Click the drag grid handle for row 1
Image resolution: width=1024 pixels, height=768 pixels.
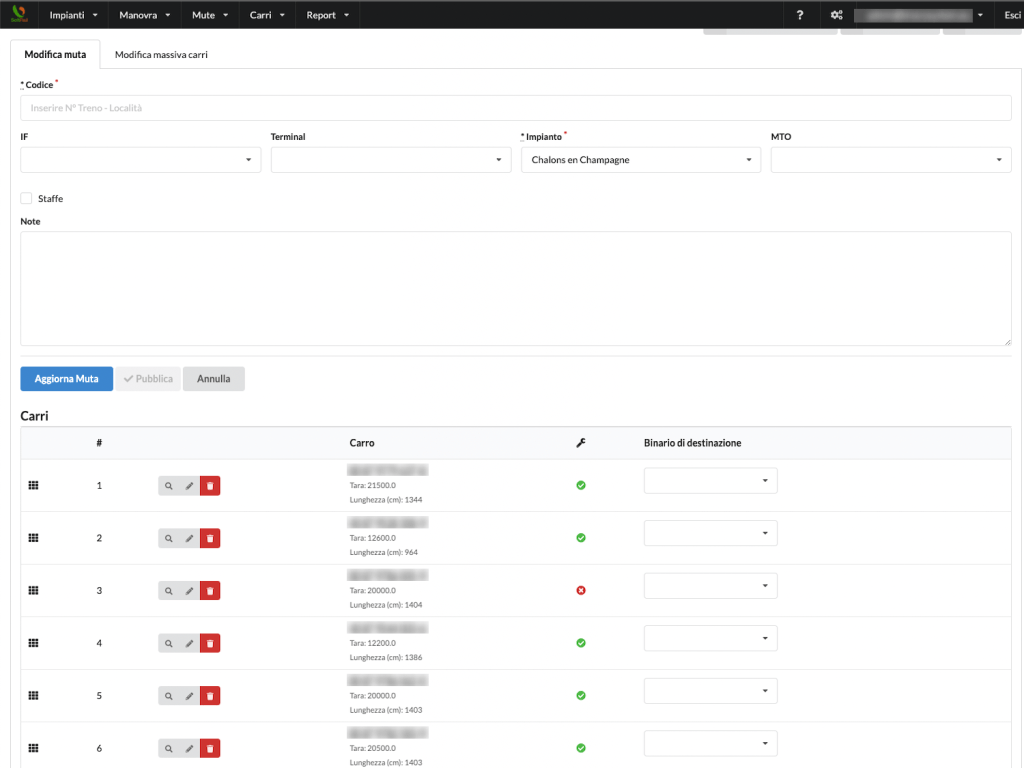33,485
